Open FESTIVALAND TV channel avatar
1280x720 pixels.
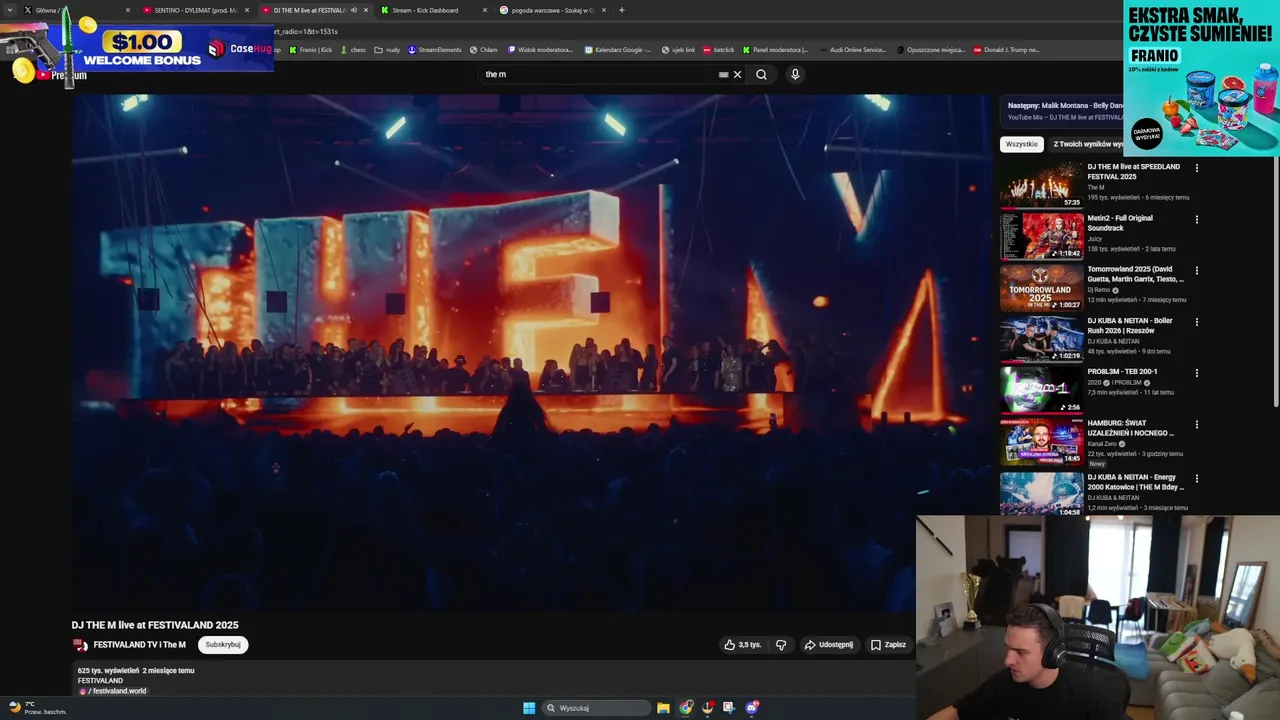[80, 645]
